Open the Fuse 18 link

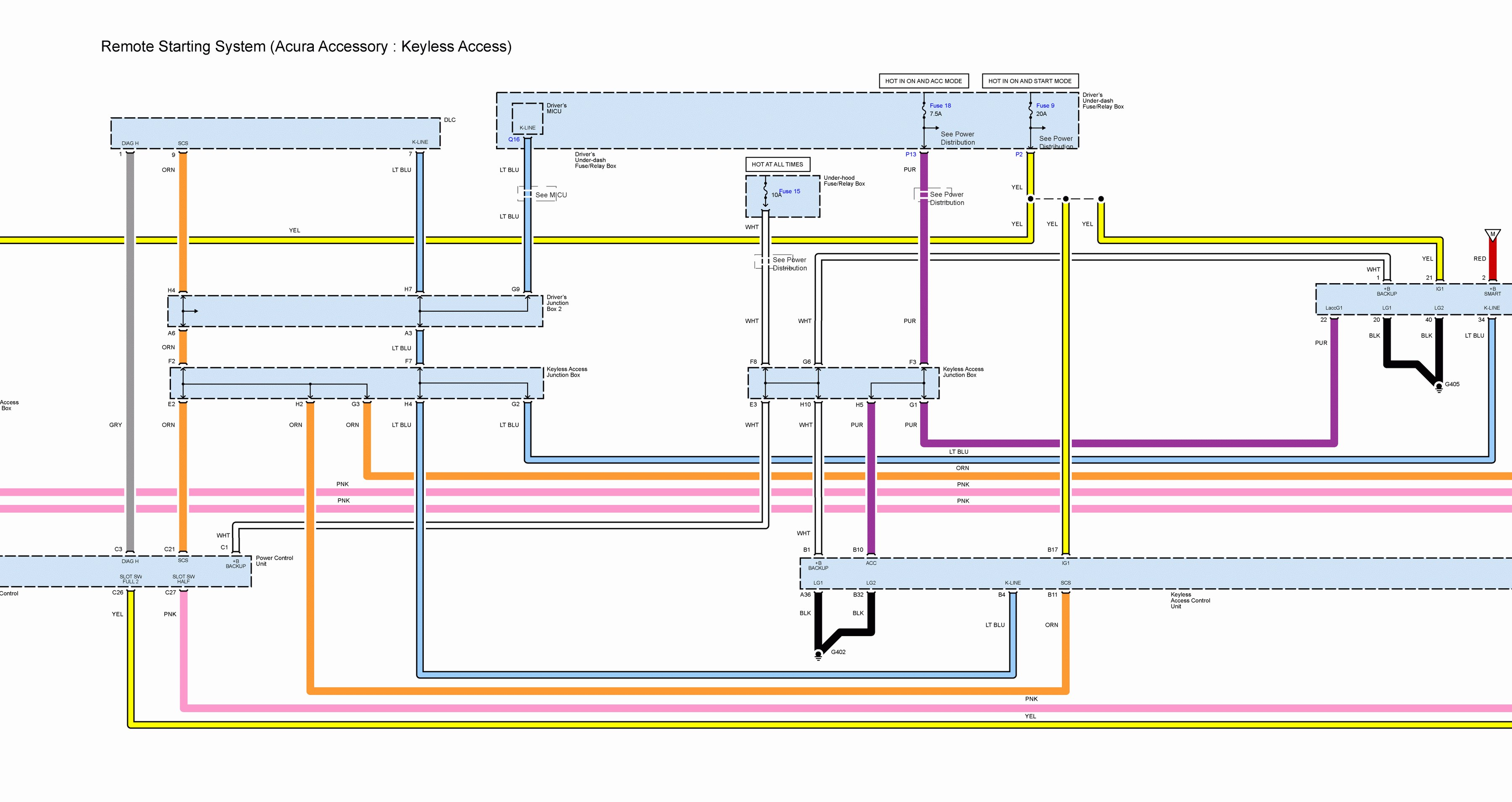point(940,106)
